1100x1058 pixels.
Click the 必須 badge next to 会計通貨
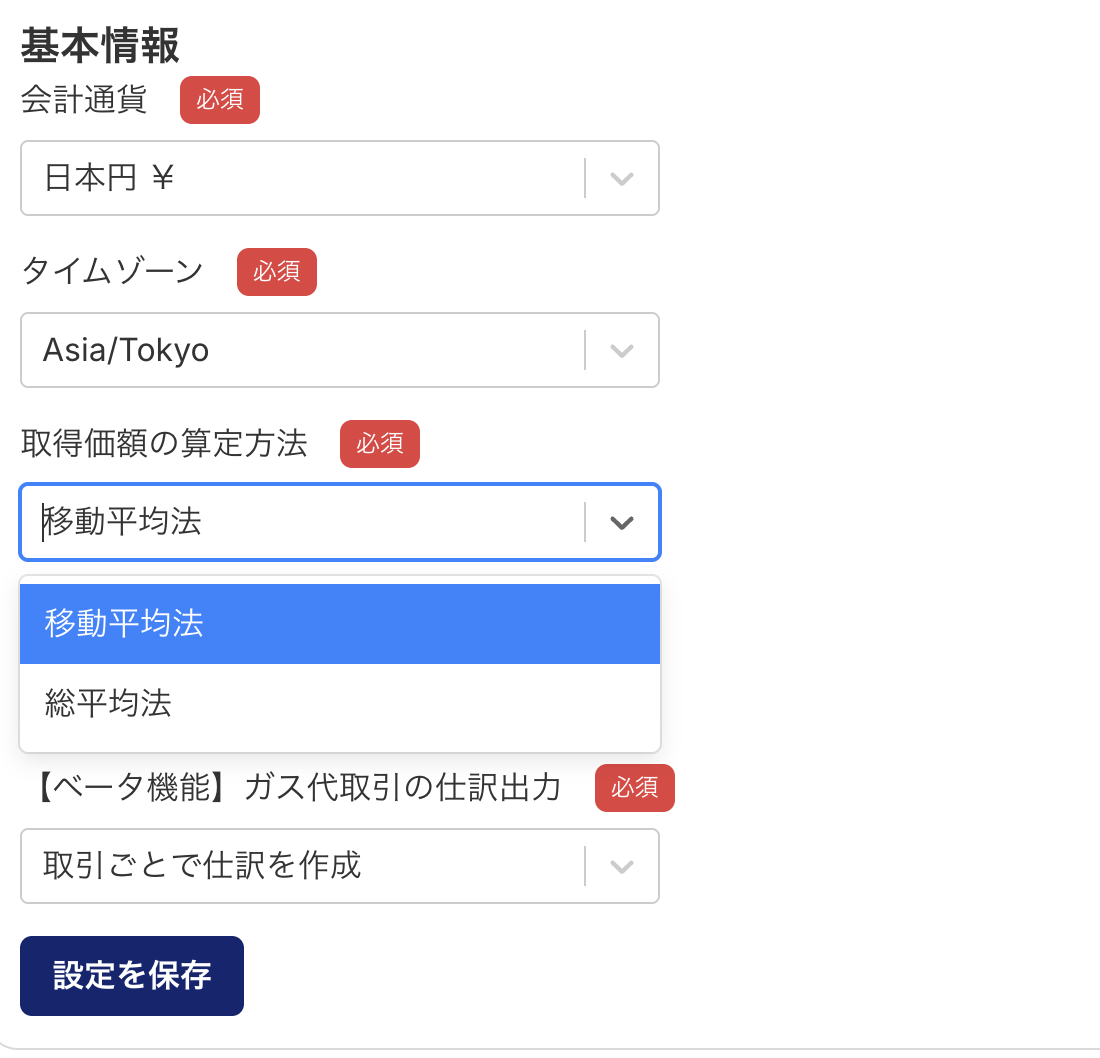click(x=220, y=100)
